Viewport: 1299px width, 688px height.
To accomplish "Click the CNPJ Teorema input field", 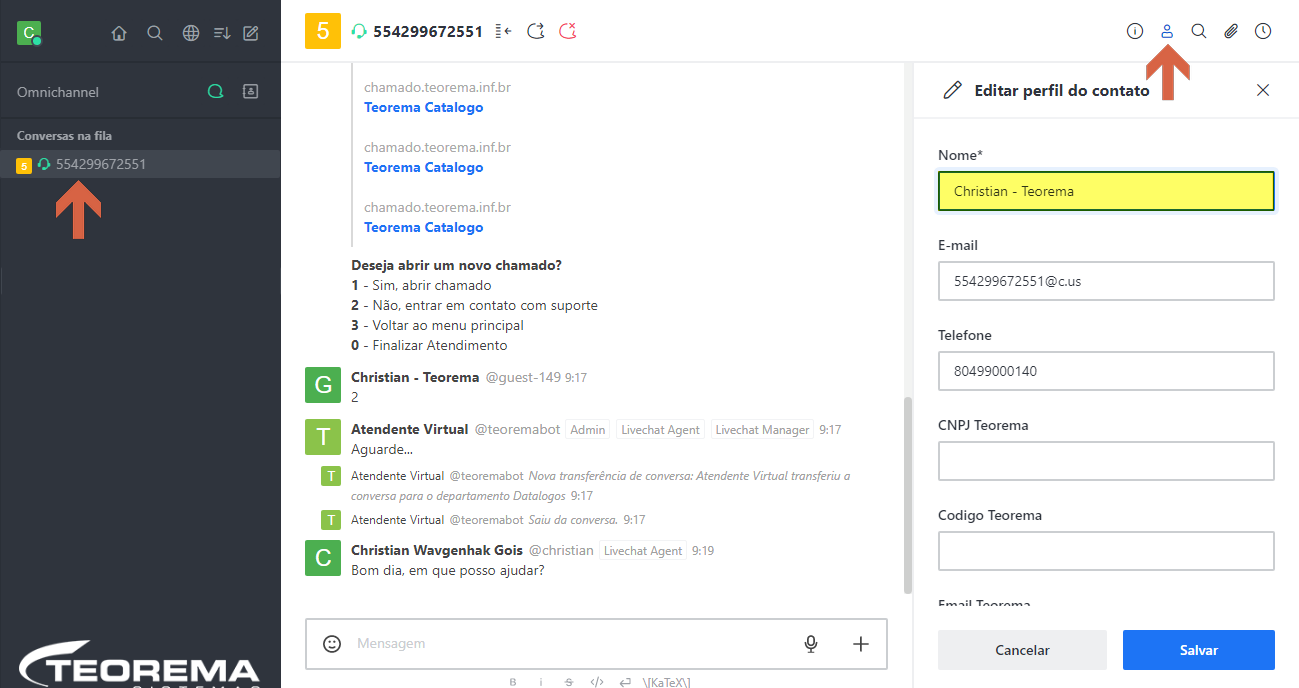I will [x=1106, y=461].
